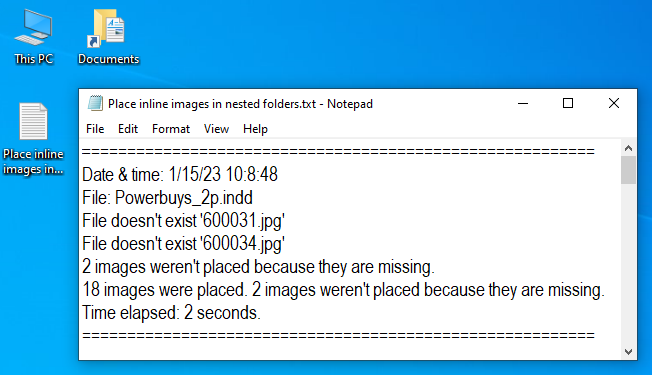
Task: Place cursor in the 600031.jpg line
Action: click(x=183, y=221)
